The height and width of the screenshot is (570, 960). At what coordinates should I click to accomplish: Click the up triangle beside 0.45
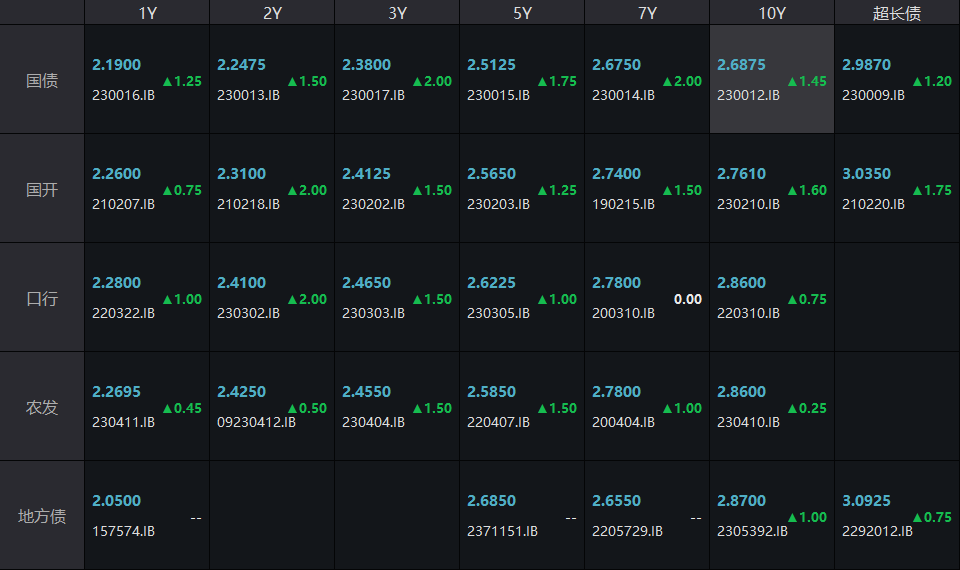tap(168, 408)
